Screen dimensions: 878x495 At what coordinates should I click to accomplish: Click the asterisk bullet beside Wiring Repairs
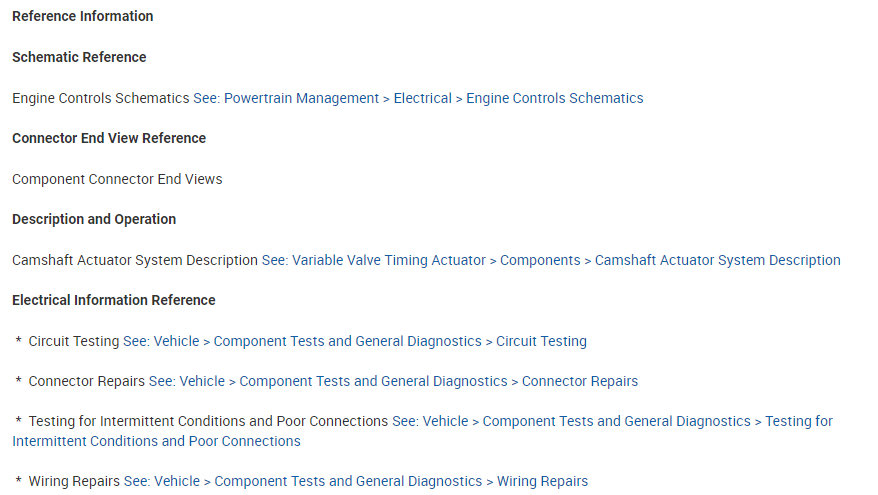click(x=18, y=481)
